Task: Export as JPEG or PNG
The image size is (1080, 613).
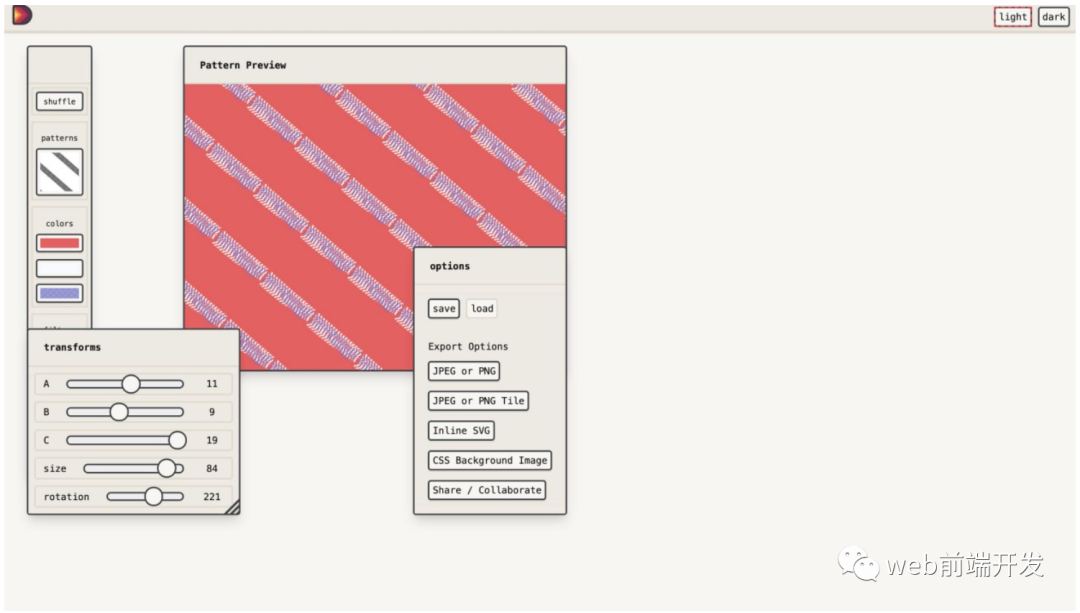Action: 464,371
